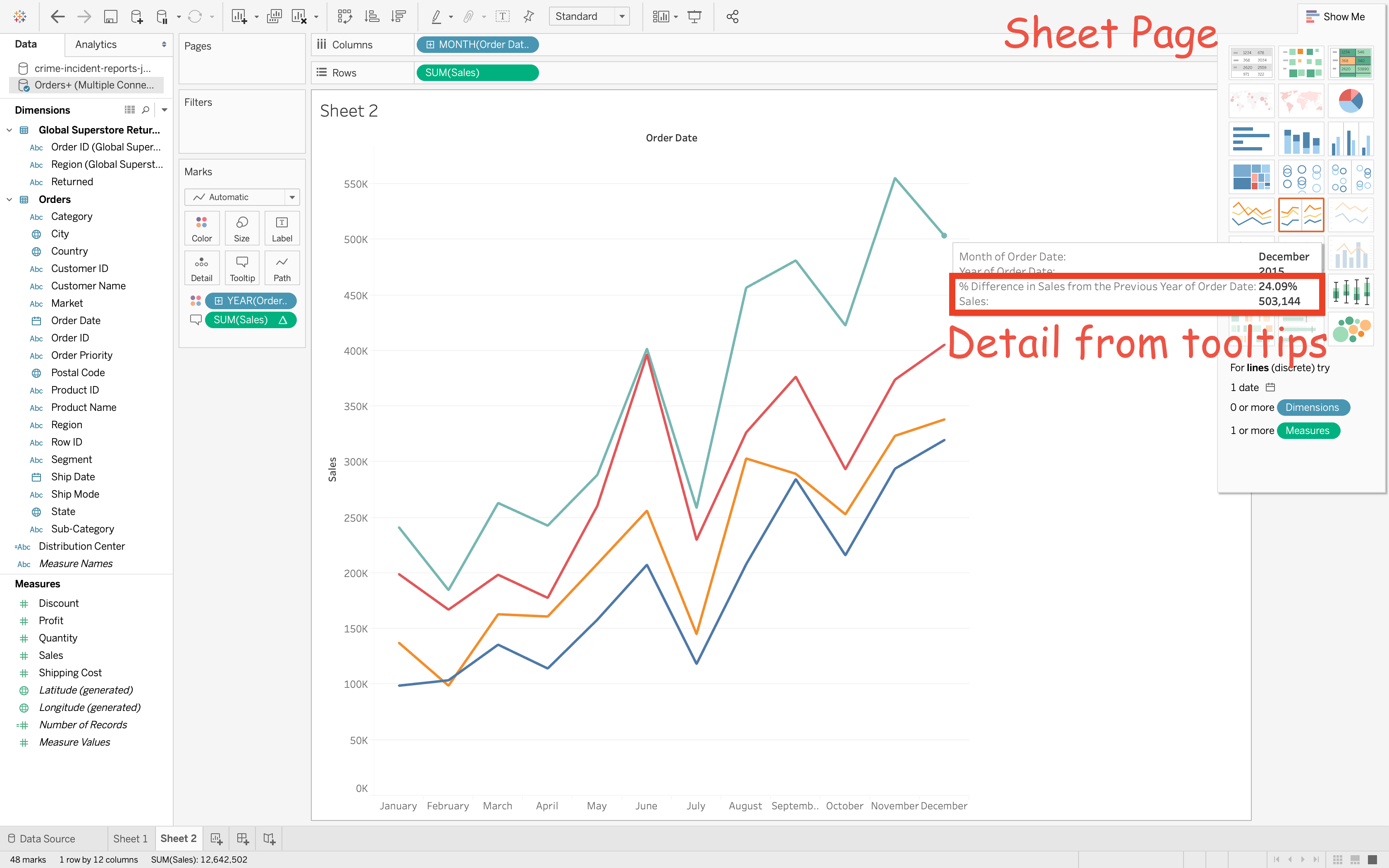Select pie chart in Show Me

coord(1350,101)
